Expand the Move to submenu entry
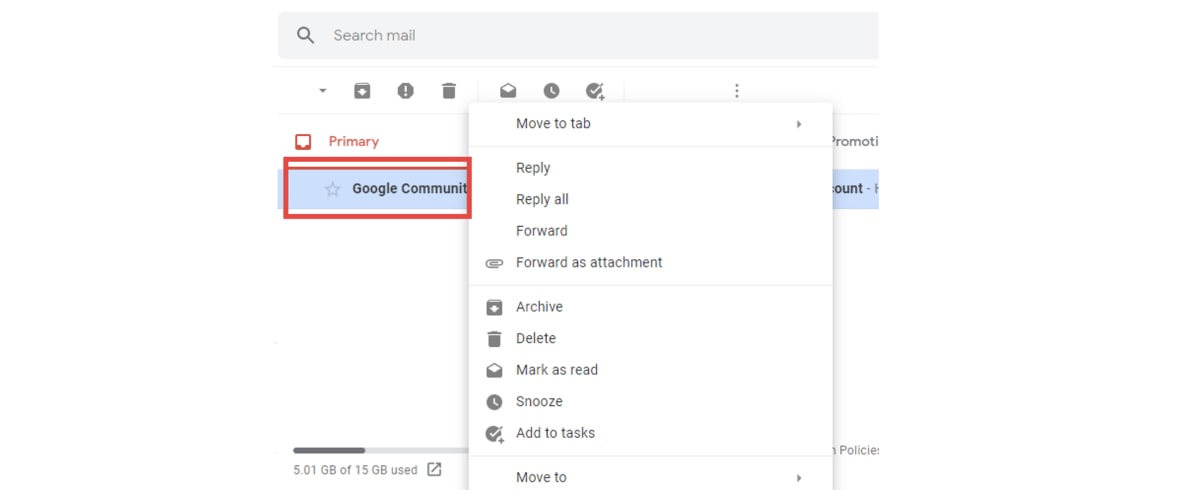Viewport: 1200px width, 500px height. pyautogui.click(x=650, y=477)
